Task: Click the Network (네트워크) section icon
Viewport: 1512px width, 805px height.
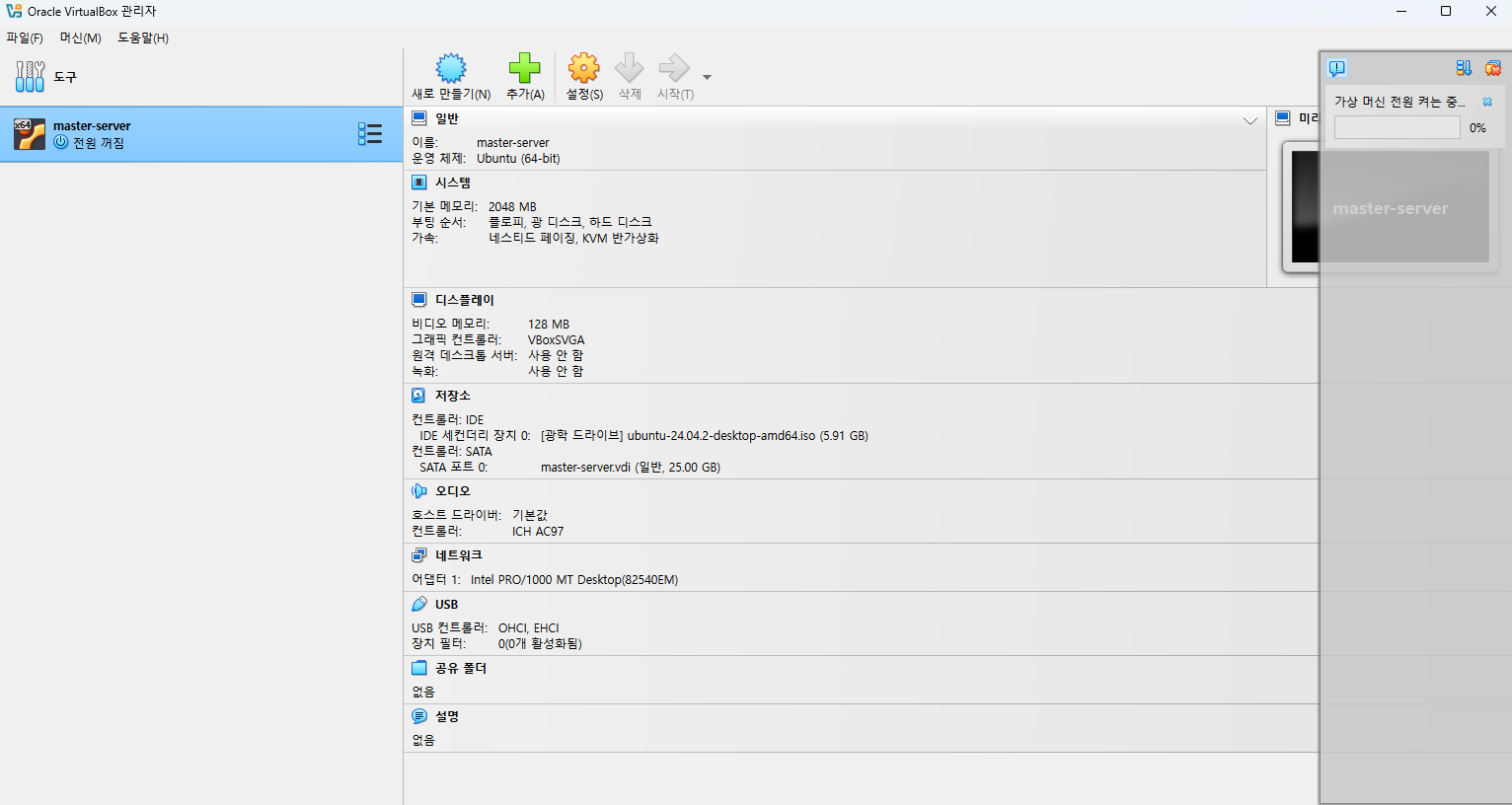Action: (x=419, y=555)
